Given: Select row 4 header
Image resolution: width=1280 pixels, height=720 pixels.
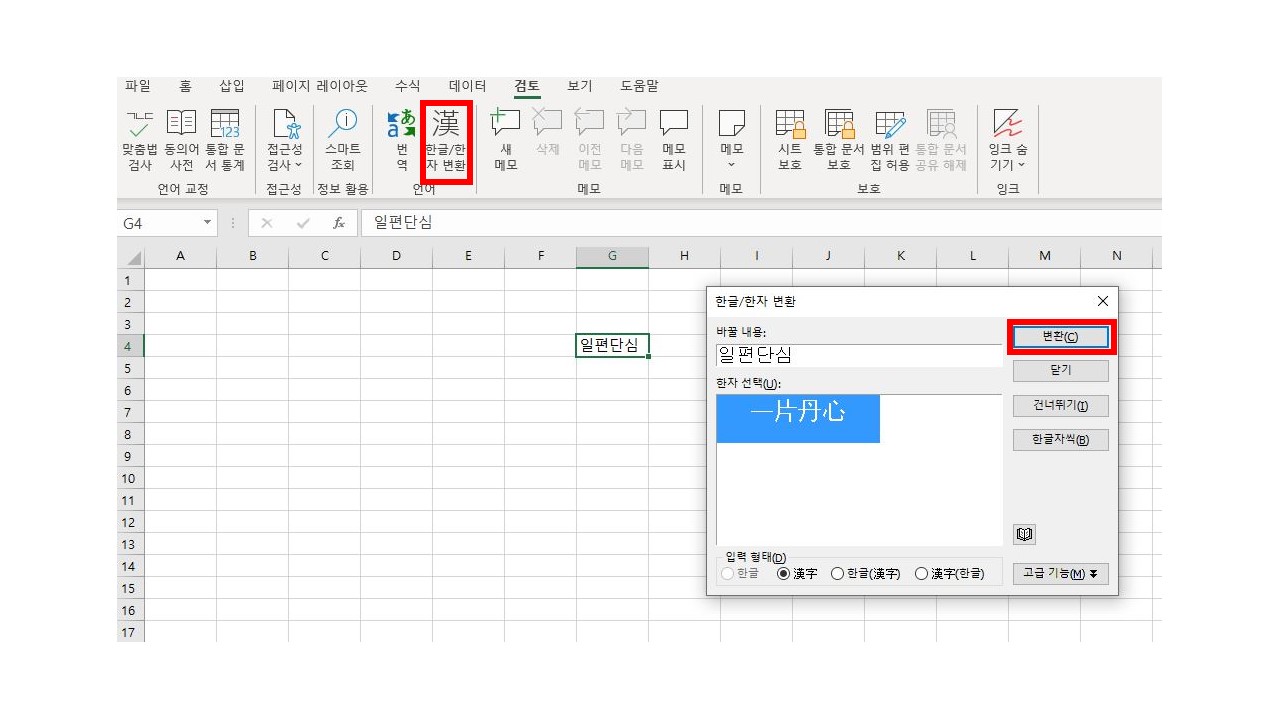Looking at the screenshot, I should (x=131, y=346).
